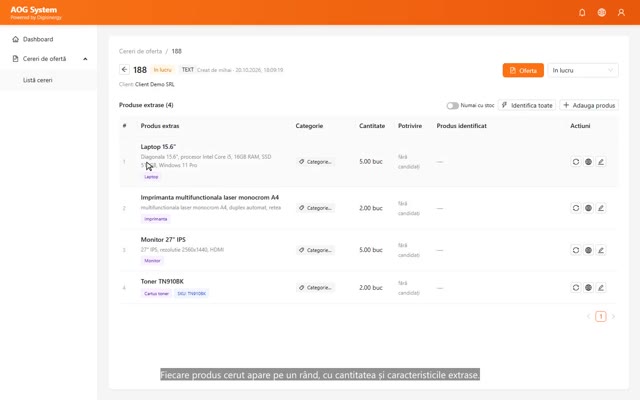This screenshot has width=640, height=400.
Task: Go back with the arrow beside 188
Action: click(124, 69)
